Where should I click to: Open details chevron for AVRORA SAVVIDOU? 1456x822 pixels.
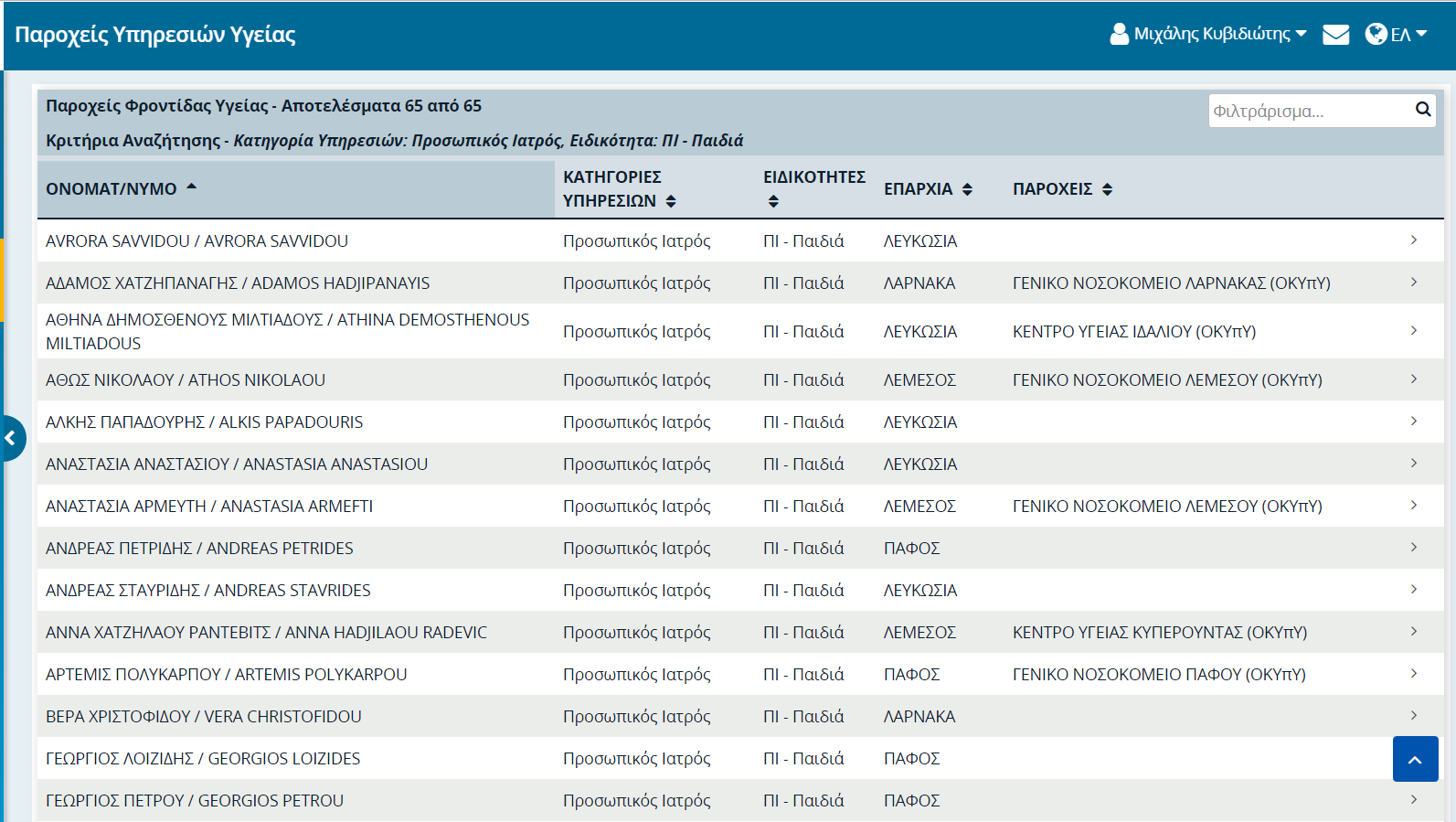(1414, 240)
